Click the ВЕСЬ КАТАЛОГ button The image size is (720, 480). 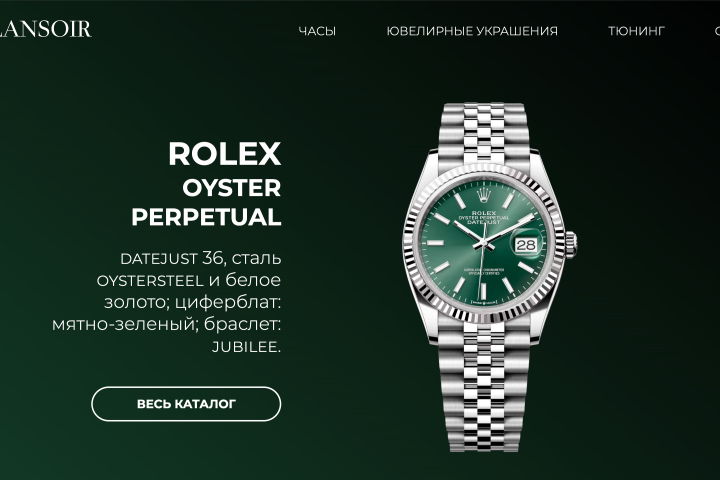coord(186,404)
